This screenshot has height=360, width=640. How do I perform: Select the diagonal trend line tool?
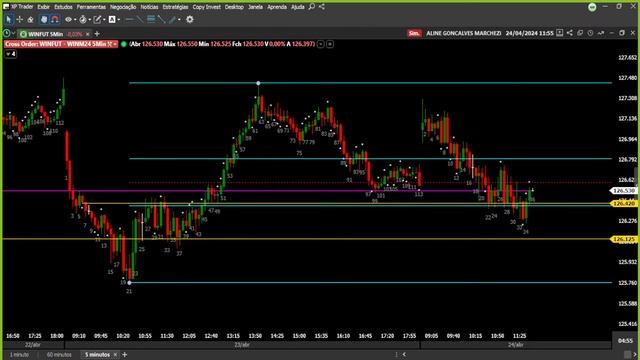[x=140, y=19]
